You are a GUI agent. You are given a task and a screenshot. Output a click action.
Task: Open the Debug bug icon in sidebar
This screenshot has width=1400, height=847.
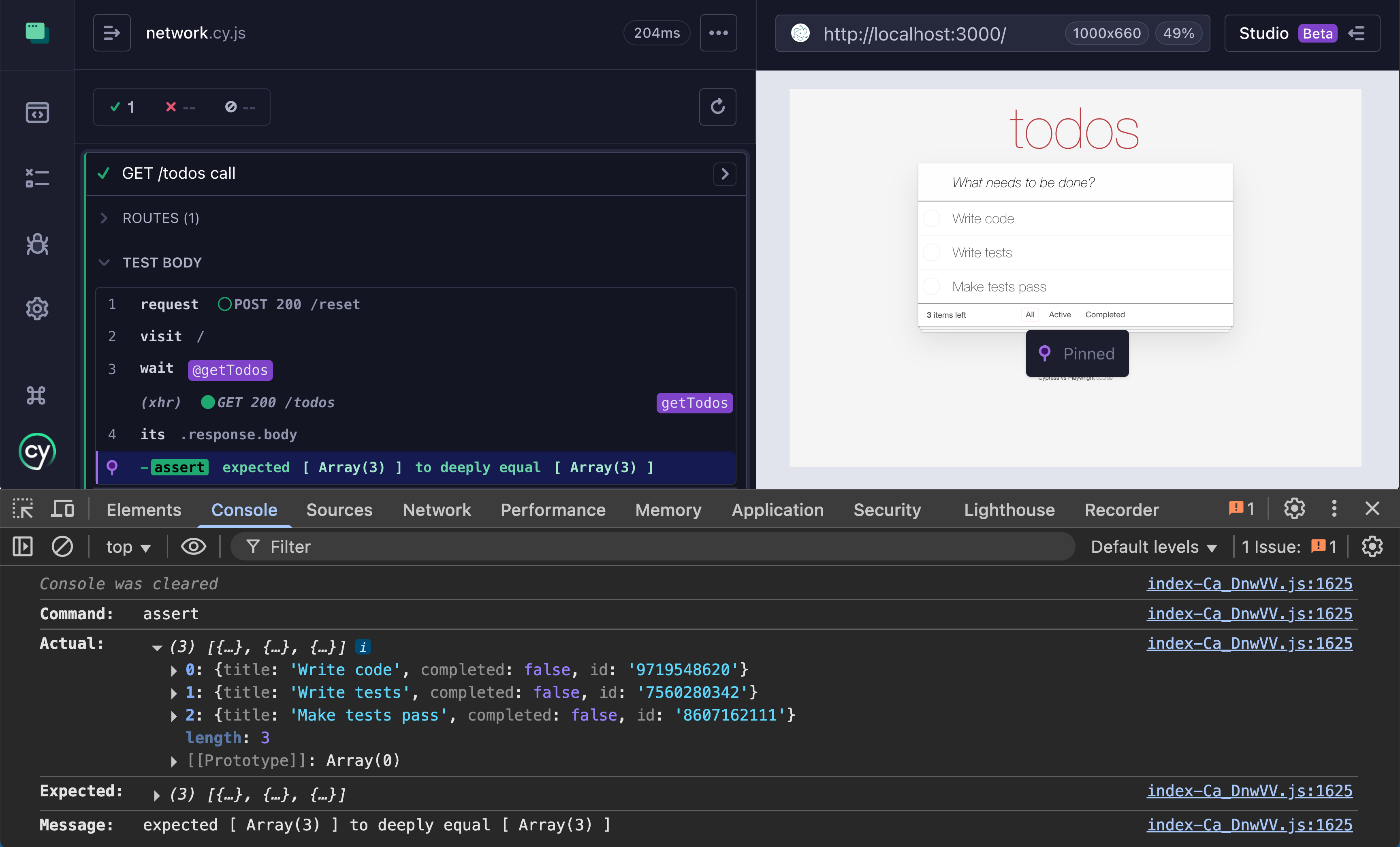pos(37,244)
